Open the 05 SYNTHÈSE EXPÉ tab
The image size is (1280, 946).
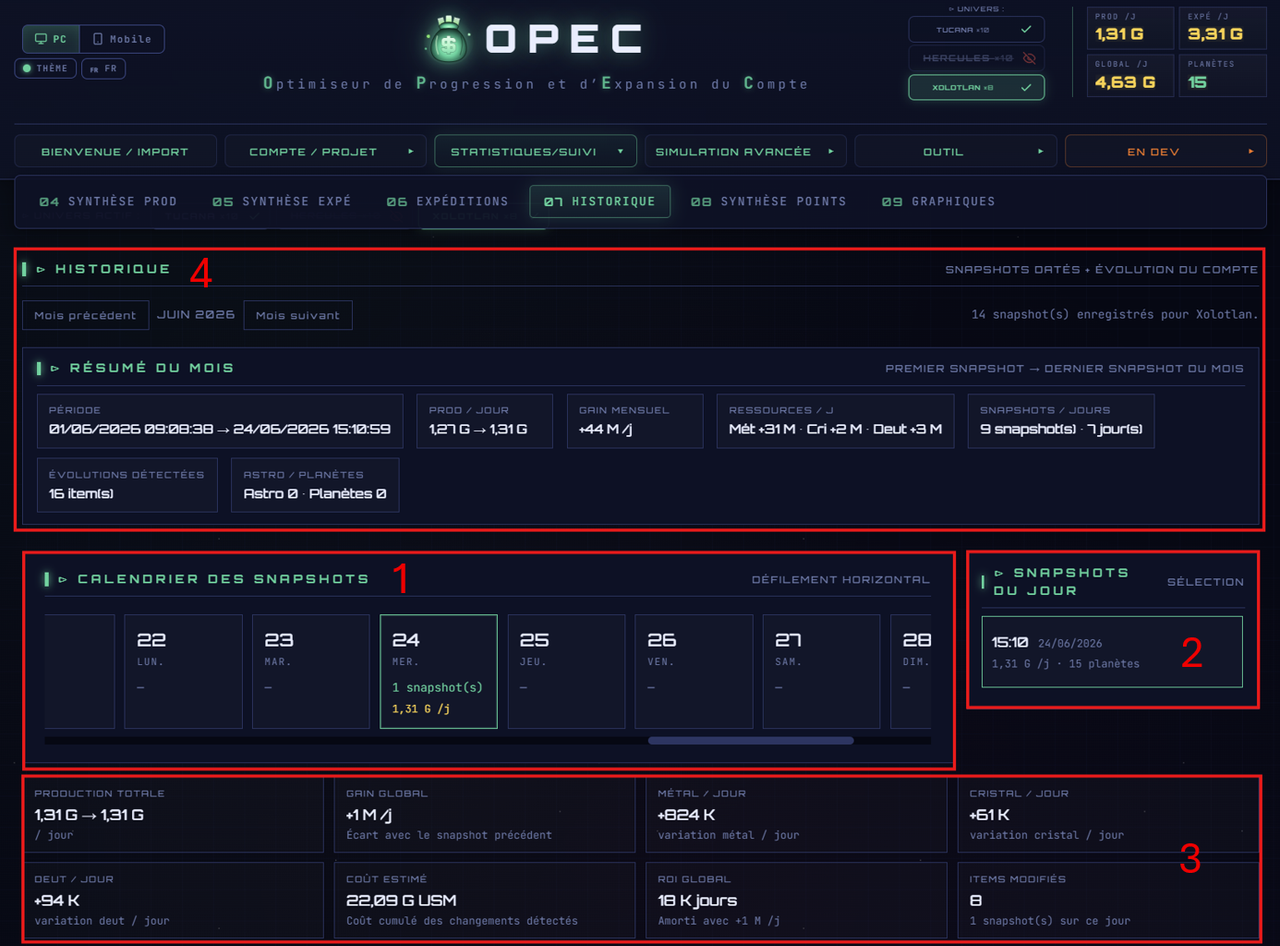(x=282, y=201)
